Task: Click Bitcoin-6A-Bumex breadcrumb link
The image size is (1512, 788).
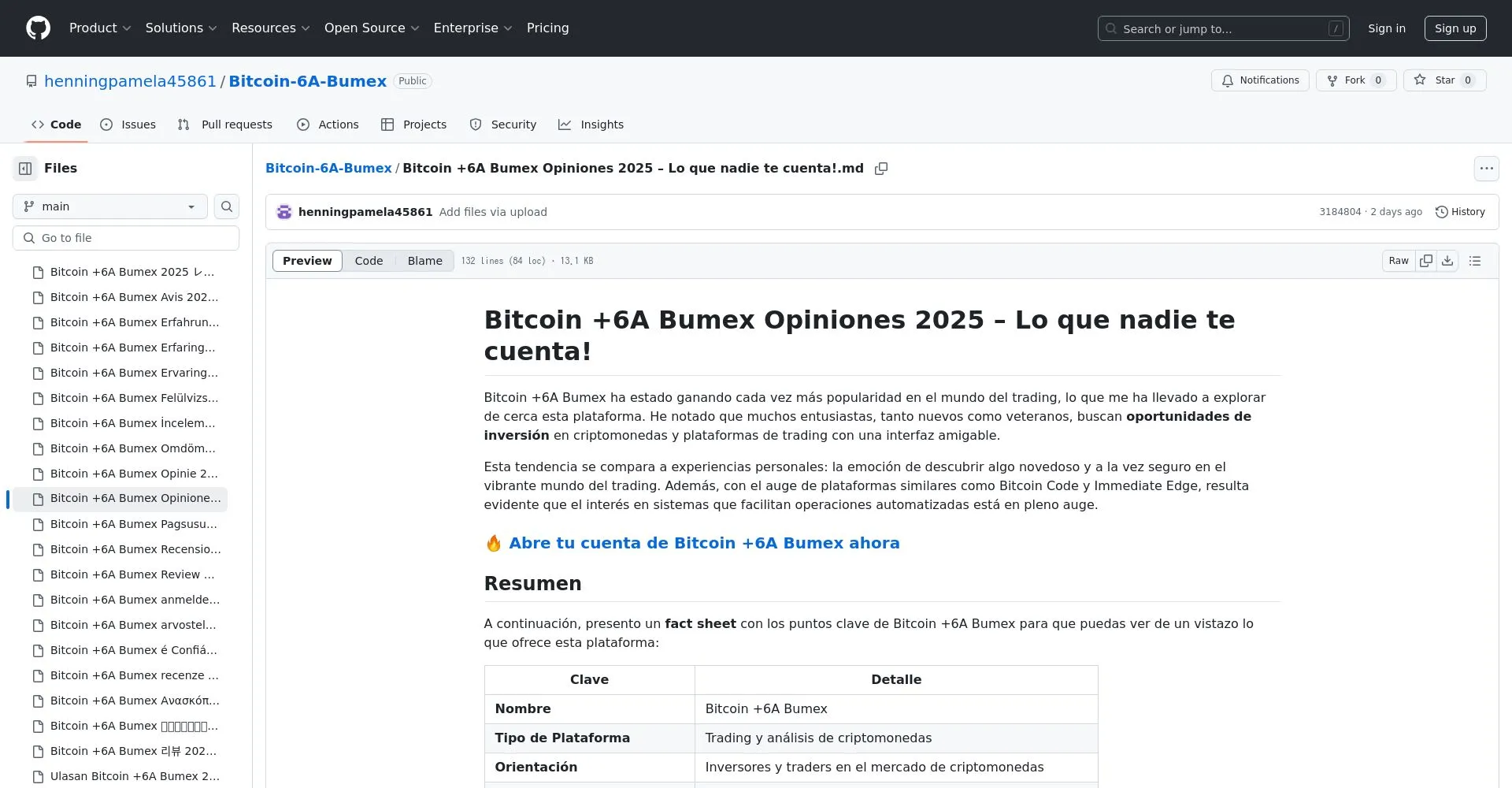Action: click(328, 169)
